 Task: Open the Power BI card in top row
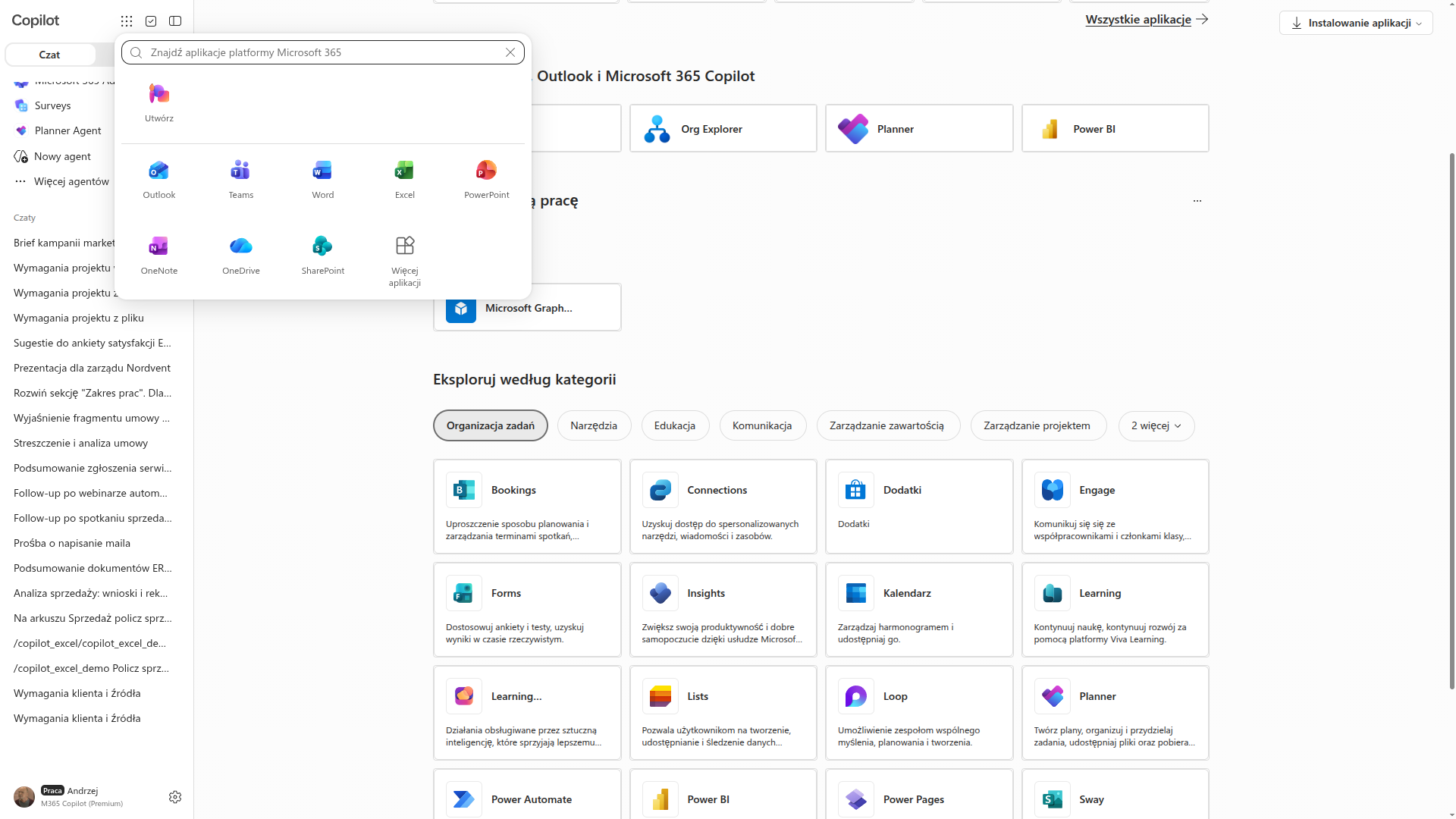point(1116,129)
